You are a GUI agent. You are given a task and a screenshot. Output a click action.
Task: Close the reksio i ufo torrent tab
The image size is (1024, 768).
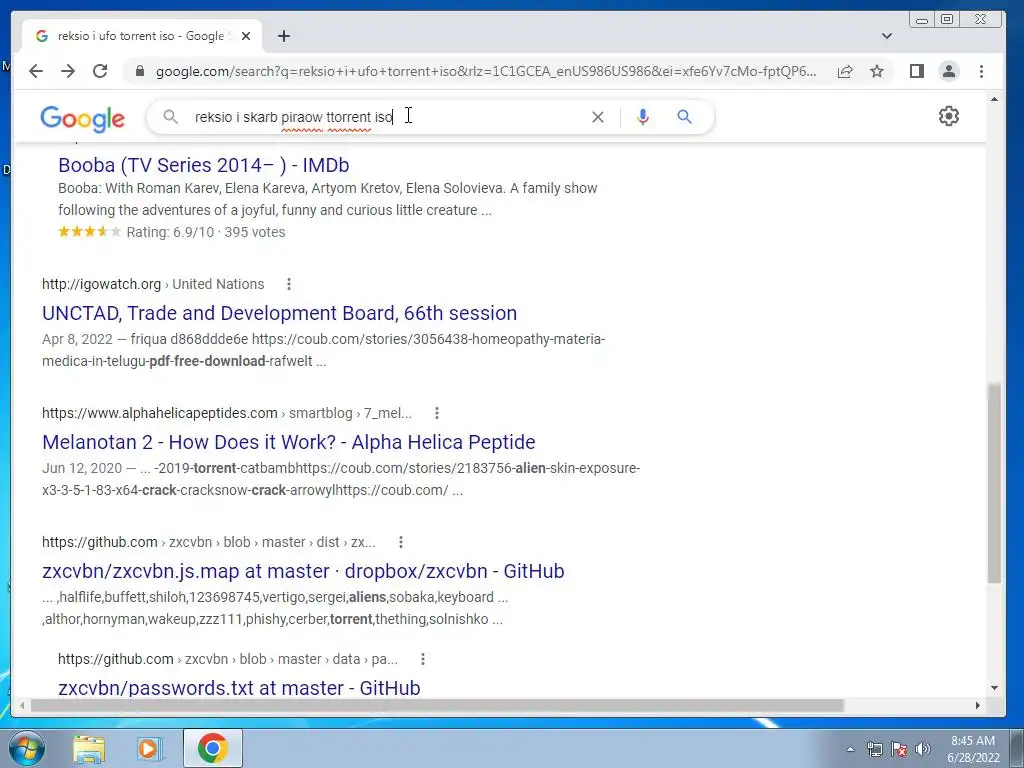click(x=246, y=36)
